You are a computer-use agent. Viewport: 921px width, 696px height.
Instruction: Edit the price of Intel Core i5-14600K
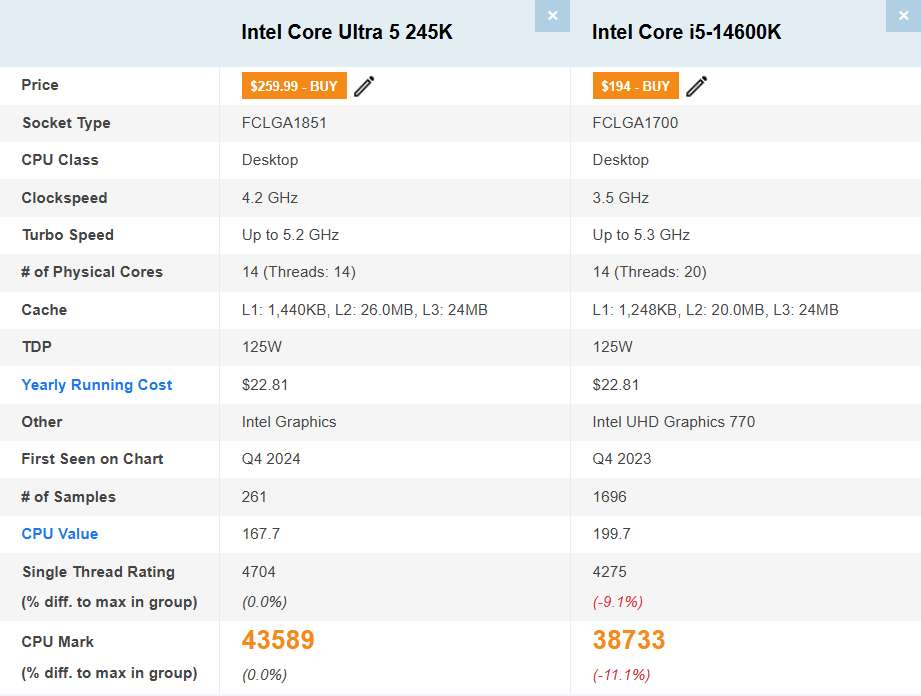[696, 86]
